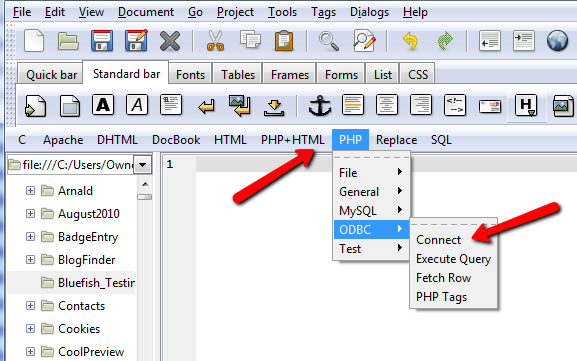Choose Execute Query in ODBC submenu

click(453, 259)
